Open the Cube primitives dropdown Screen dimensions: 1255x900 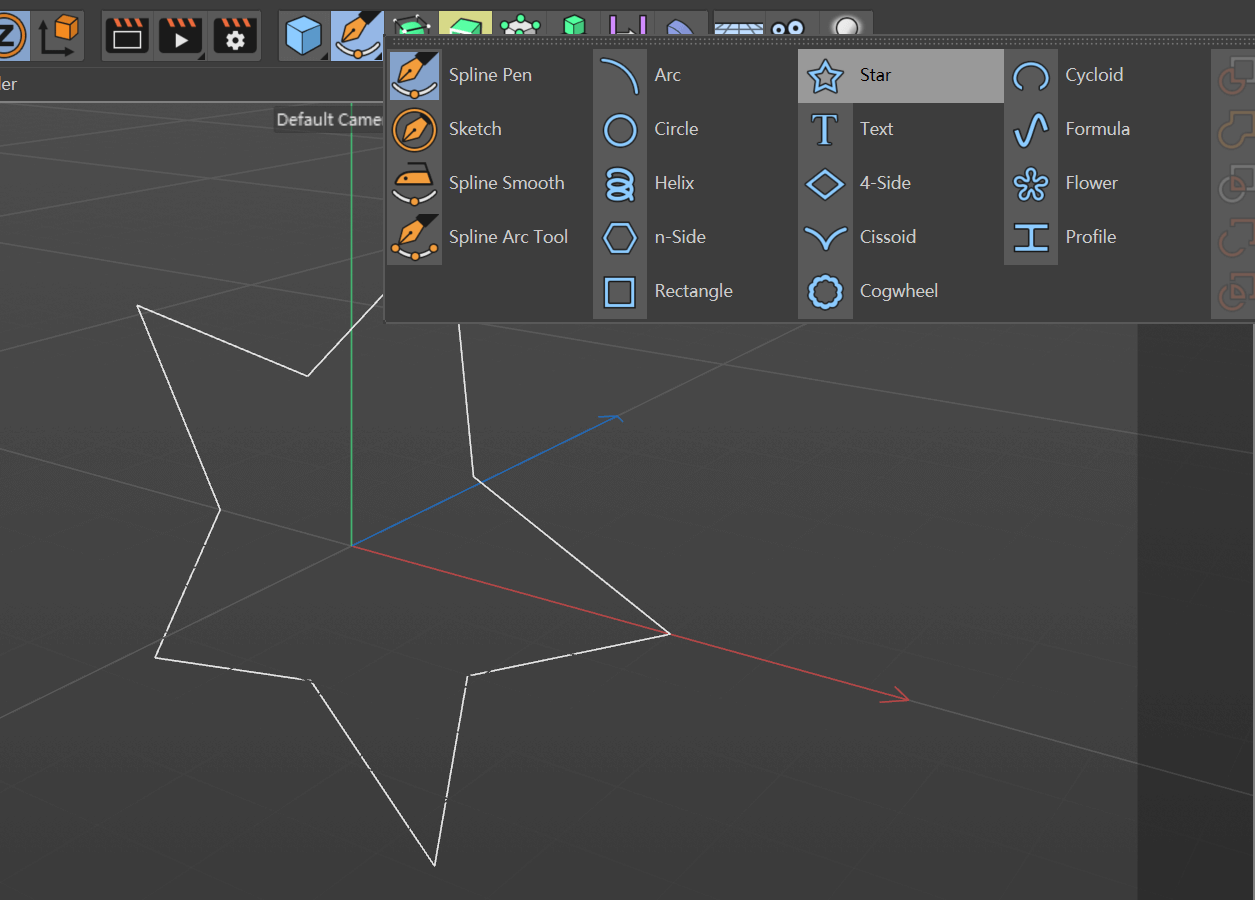[x=304, y=37]
